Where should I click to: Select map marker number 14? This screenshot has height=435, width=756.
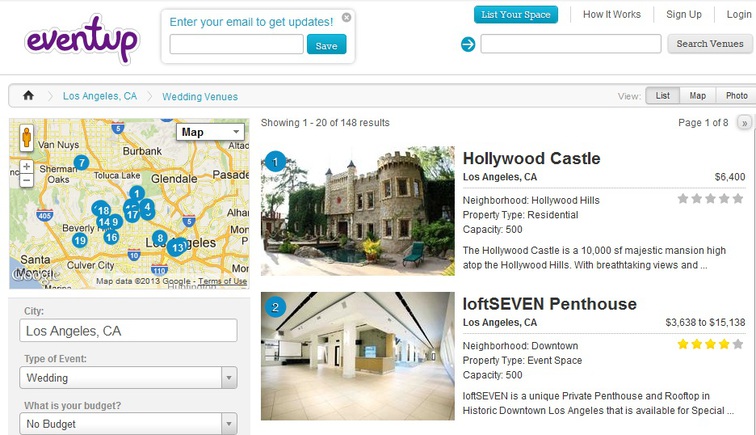(x=103, y=222)
